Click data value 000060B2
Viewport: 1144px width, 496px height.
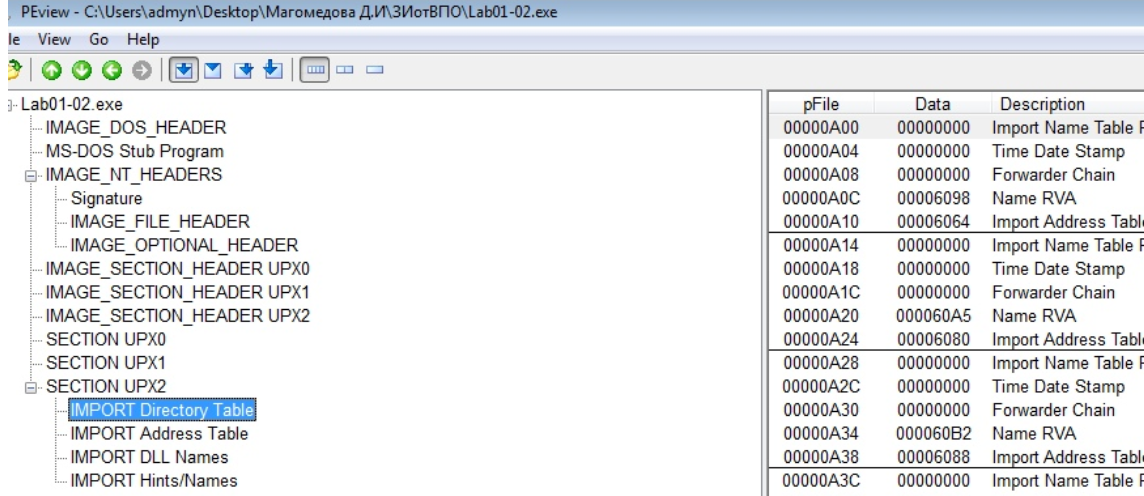tap(933, 433)
